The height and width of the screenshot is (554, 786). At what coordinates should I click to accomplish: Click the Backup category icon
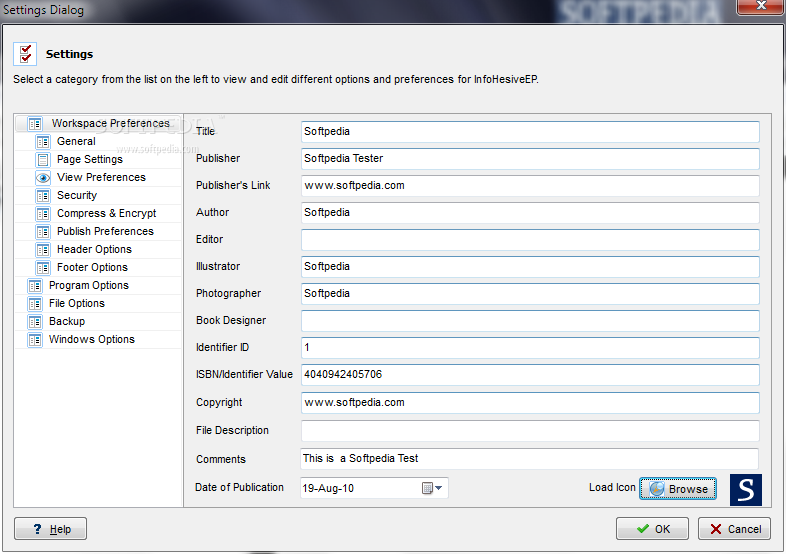coord(35,322)
